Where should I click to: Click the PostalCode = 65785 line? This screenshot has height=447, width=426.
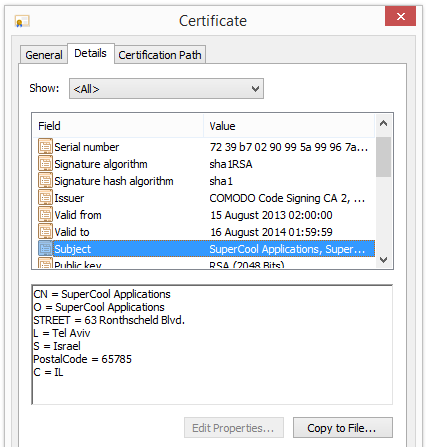coord(83,359)
